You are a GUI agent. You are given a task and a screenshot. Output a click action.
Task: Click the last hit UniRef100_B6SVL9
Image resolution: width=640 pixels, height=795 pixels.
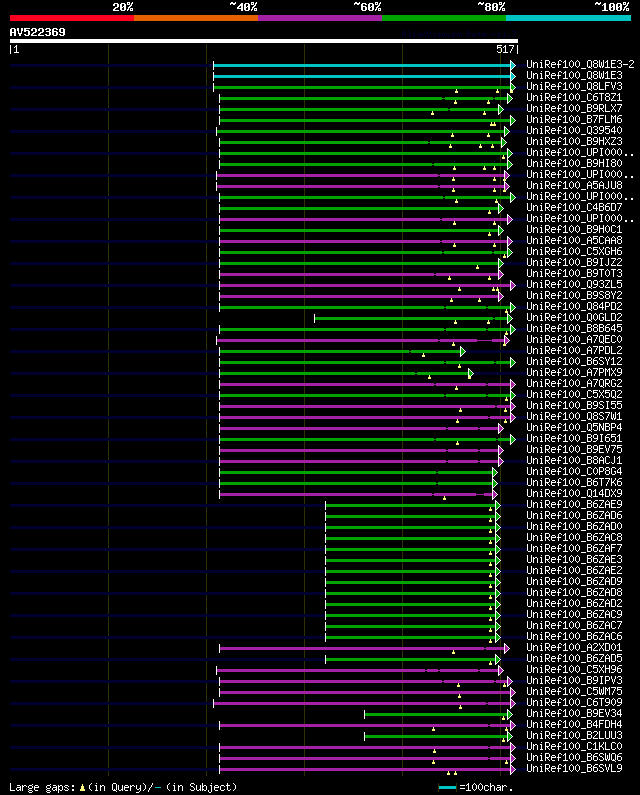tap(574, 769)
